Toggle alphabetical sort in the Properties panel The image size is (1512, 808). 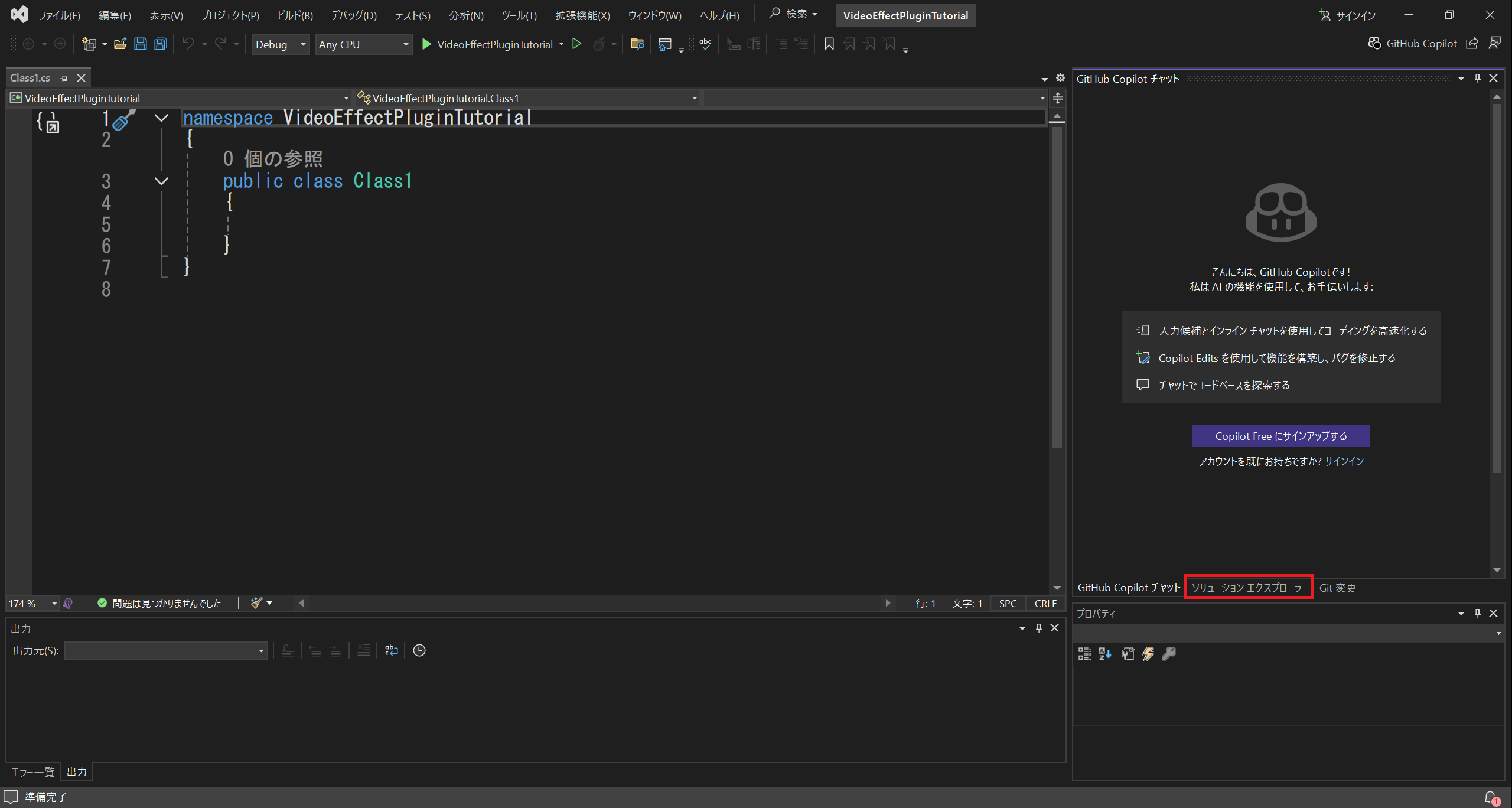(x=1104, y=654)
